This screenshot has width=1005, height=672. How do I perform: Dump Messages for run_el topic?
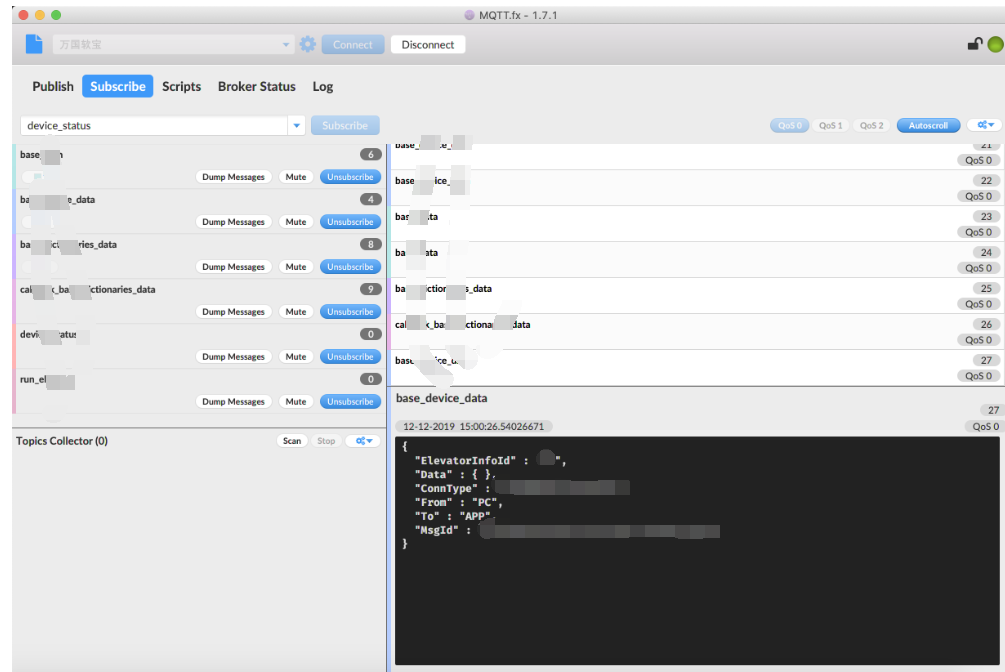(233, 401)
